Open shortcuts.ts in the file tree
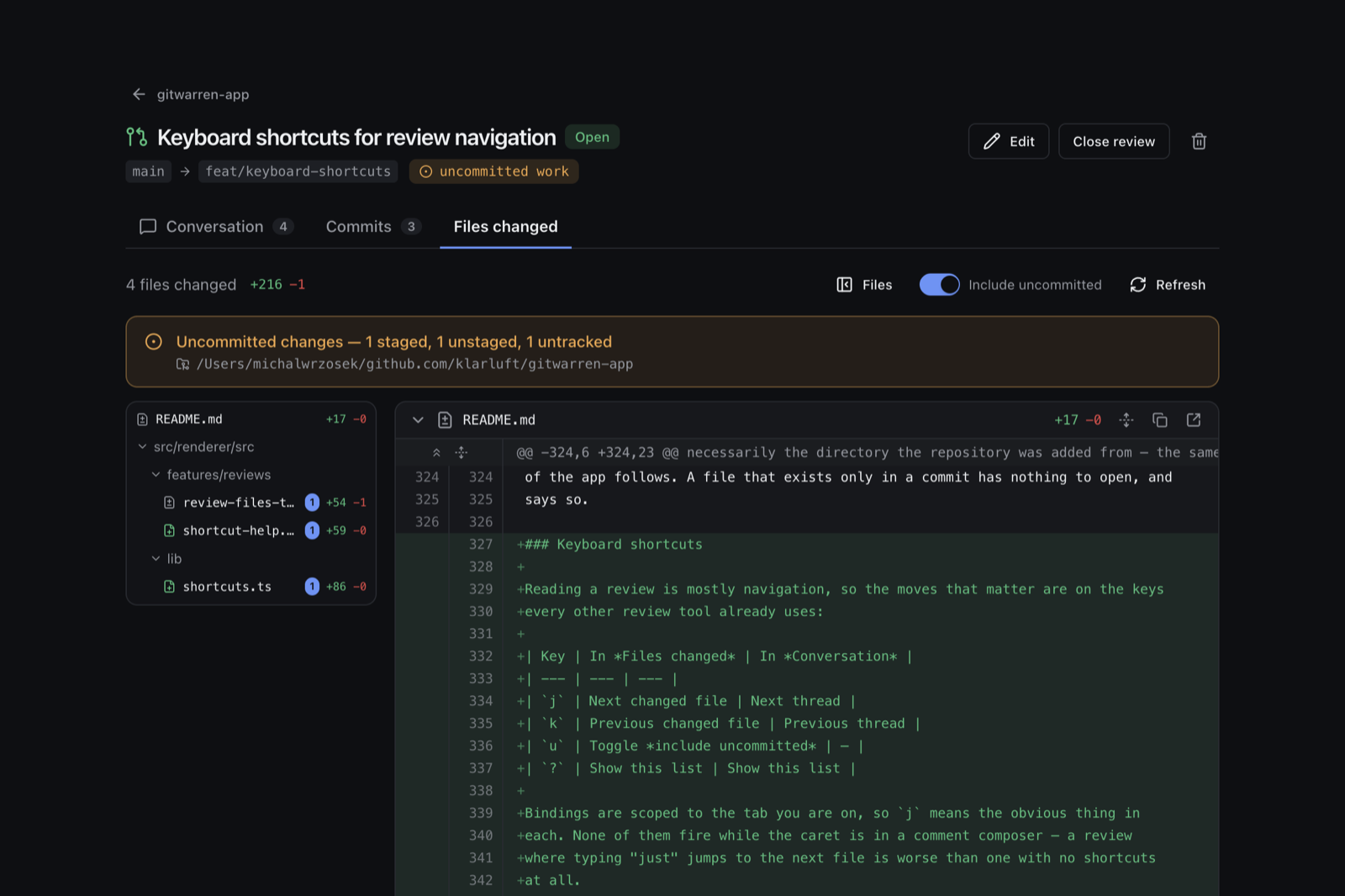The width and height of the screenshot is (1345, 896). point(251,587)
